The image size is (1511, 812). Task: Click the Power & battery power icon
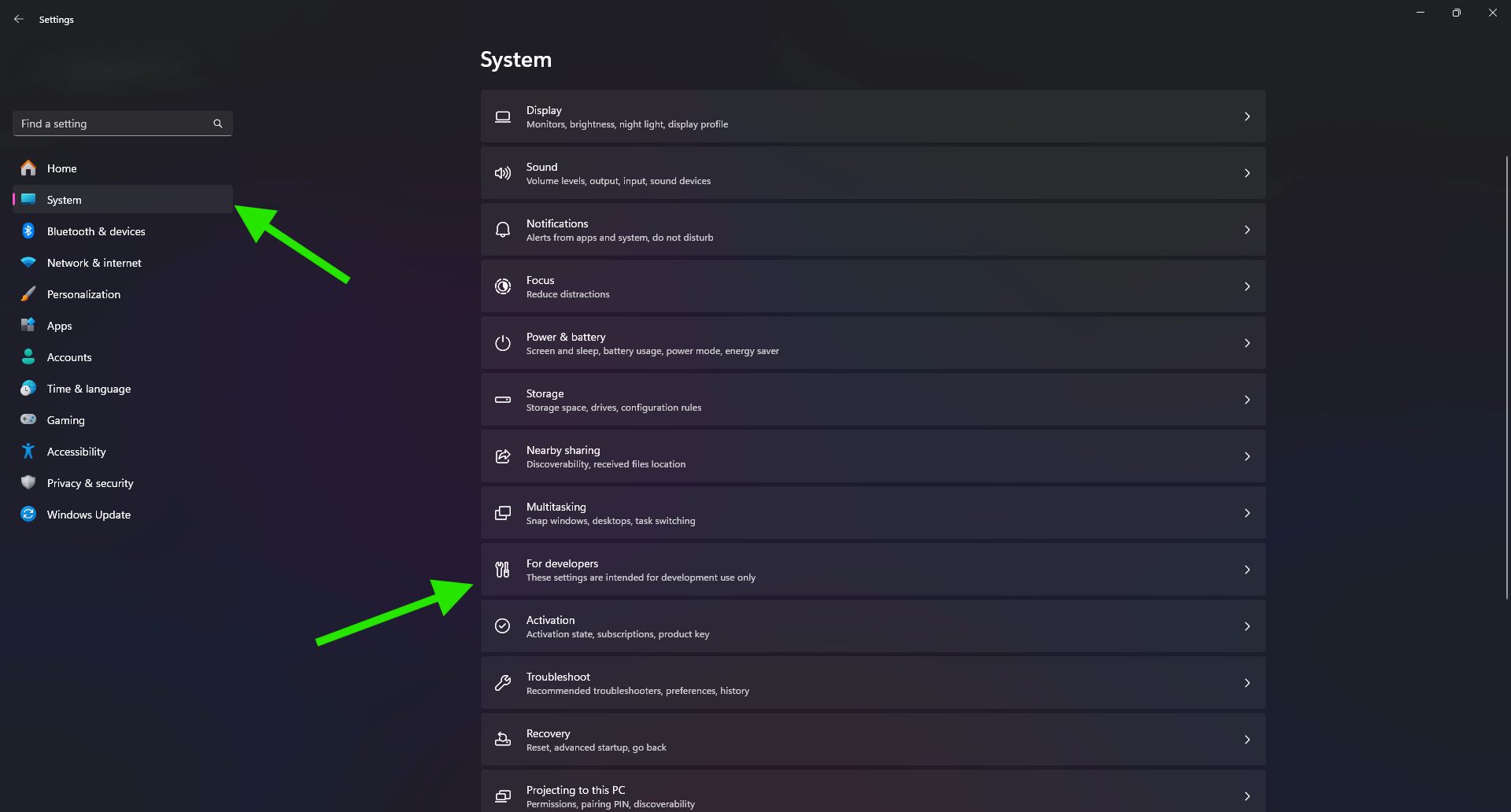pos(503,343)
